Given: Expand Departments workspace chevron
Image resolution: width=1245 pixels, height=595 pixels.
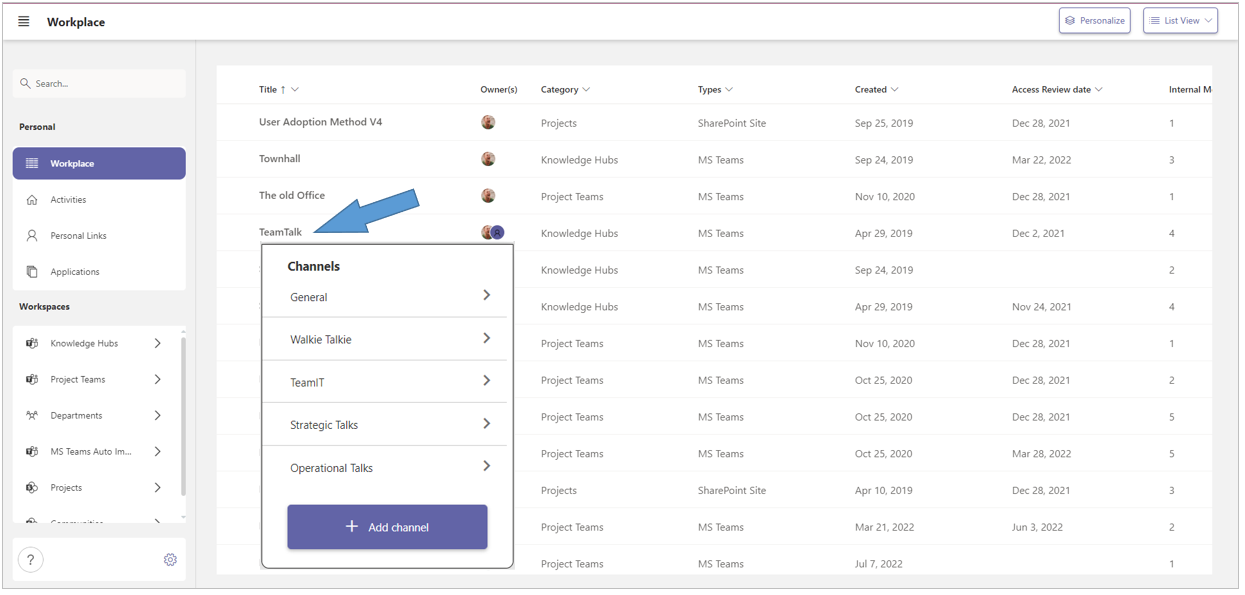Looking at the screenshot, I should tap(158, 416).
